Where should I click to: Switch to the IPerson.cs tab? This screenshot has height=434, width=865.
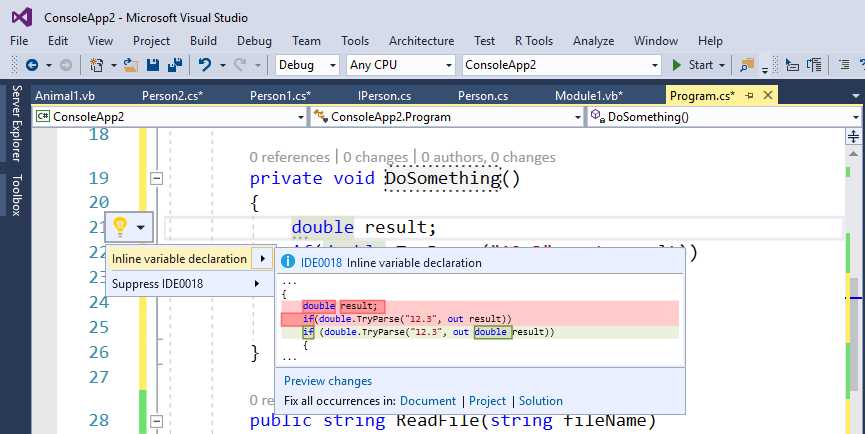(x=385, y=96)
